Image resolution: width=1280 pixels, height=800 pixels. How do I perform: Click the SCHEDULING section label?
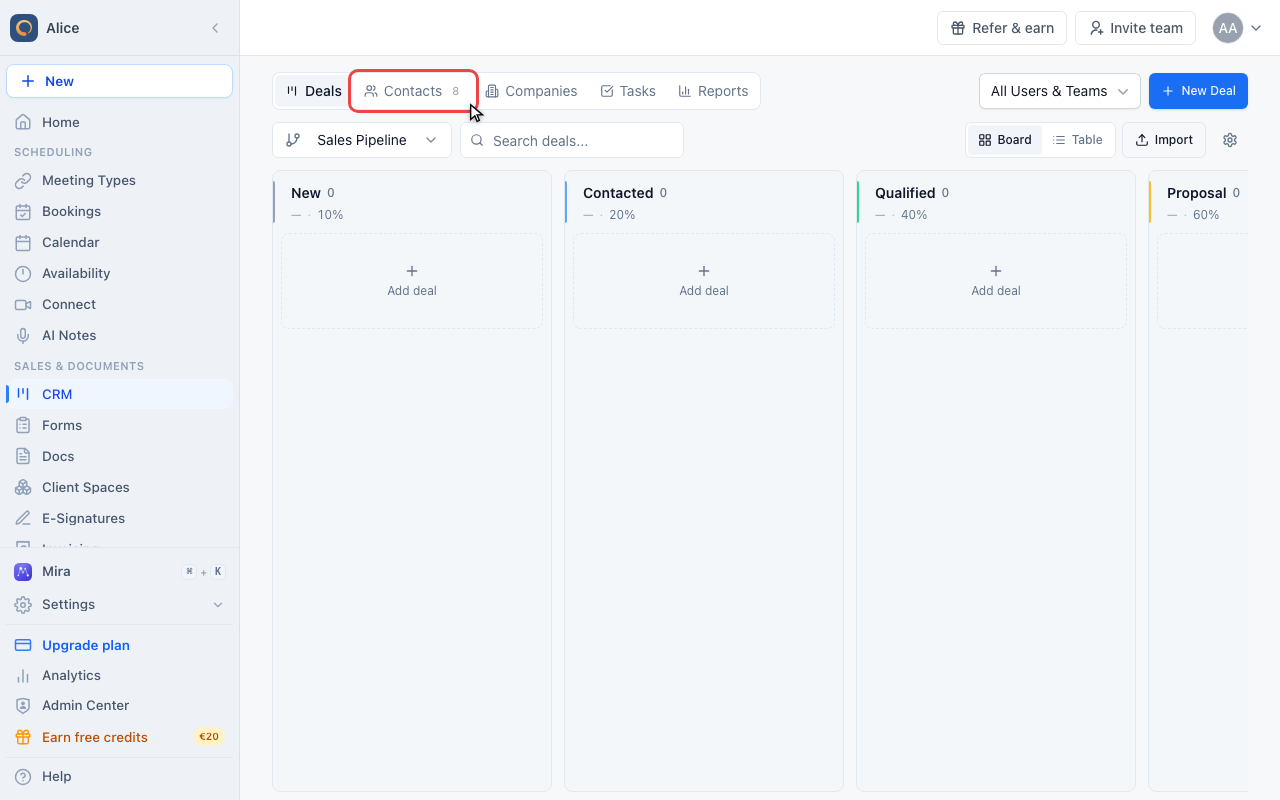[53, 152]
